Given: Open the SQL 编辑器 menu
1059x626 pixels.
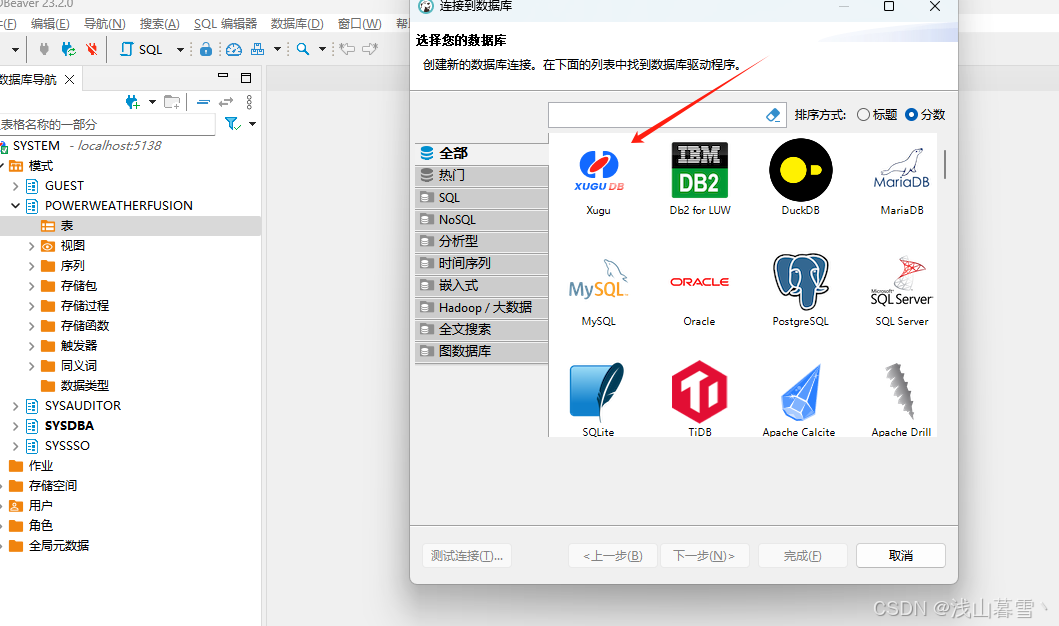Looking at the screenshot, I should [226, 24].
